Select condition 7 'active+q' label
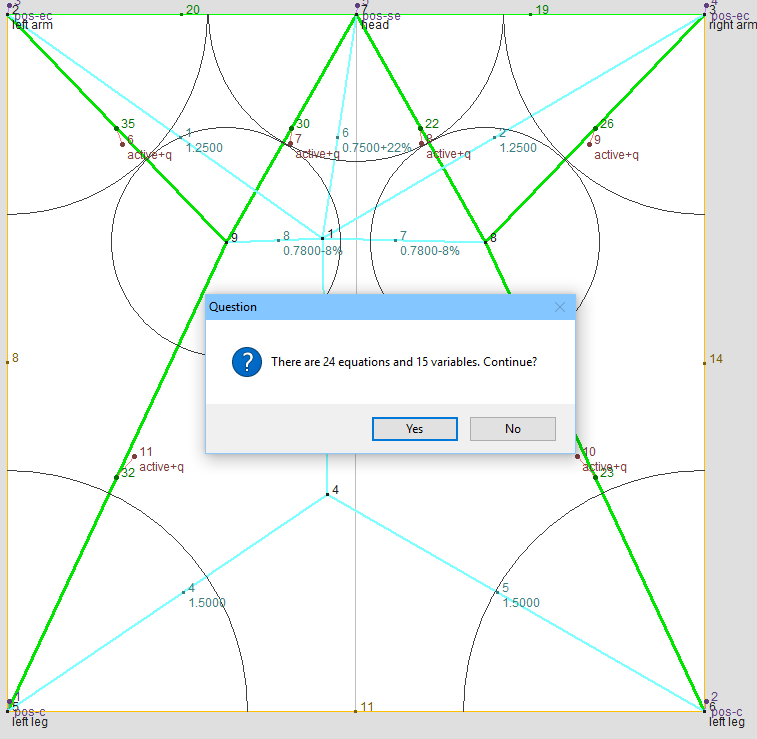The image size is (757, 739). (x=317, y=154)
